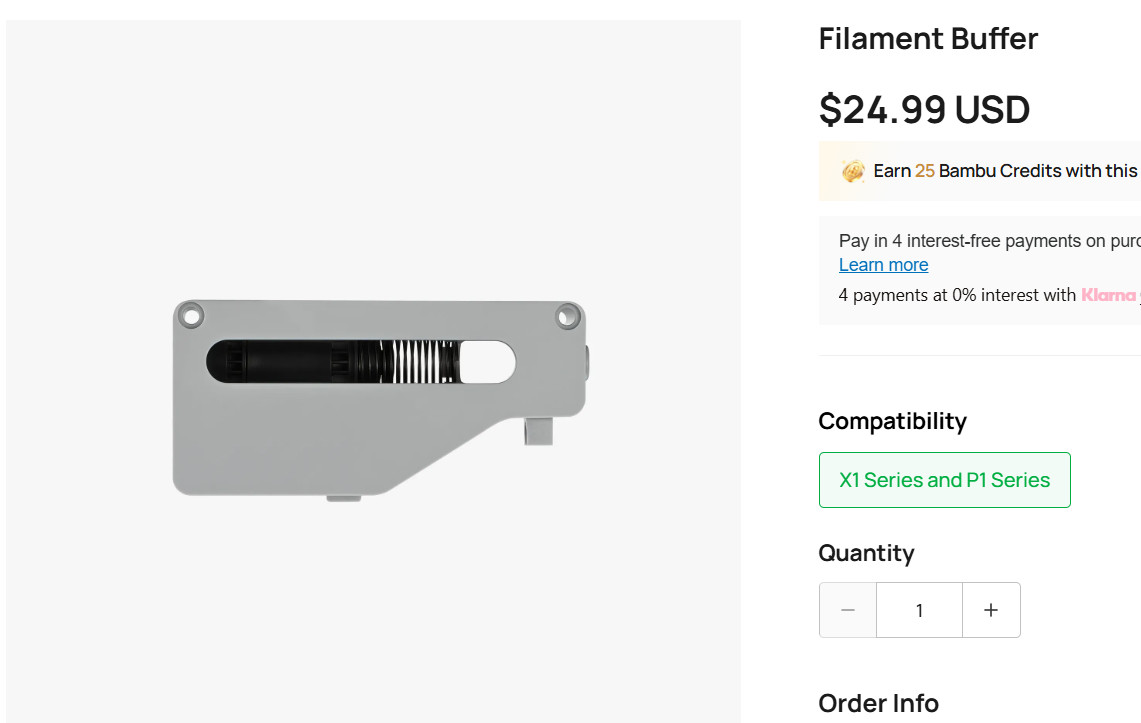The height and width of the screenshot is (723, 1141).
Task: Click the $24.99 USD price
Action: pyautogui.click(x=924, y=110)
